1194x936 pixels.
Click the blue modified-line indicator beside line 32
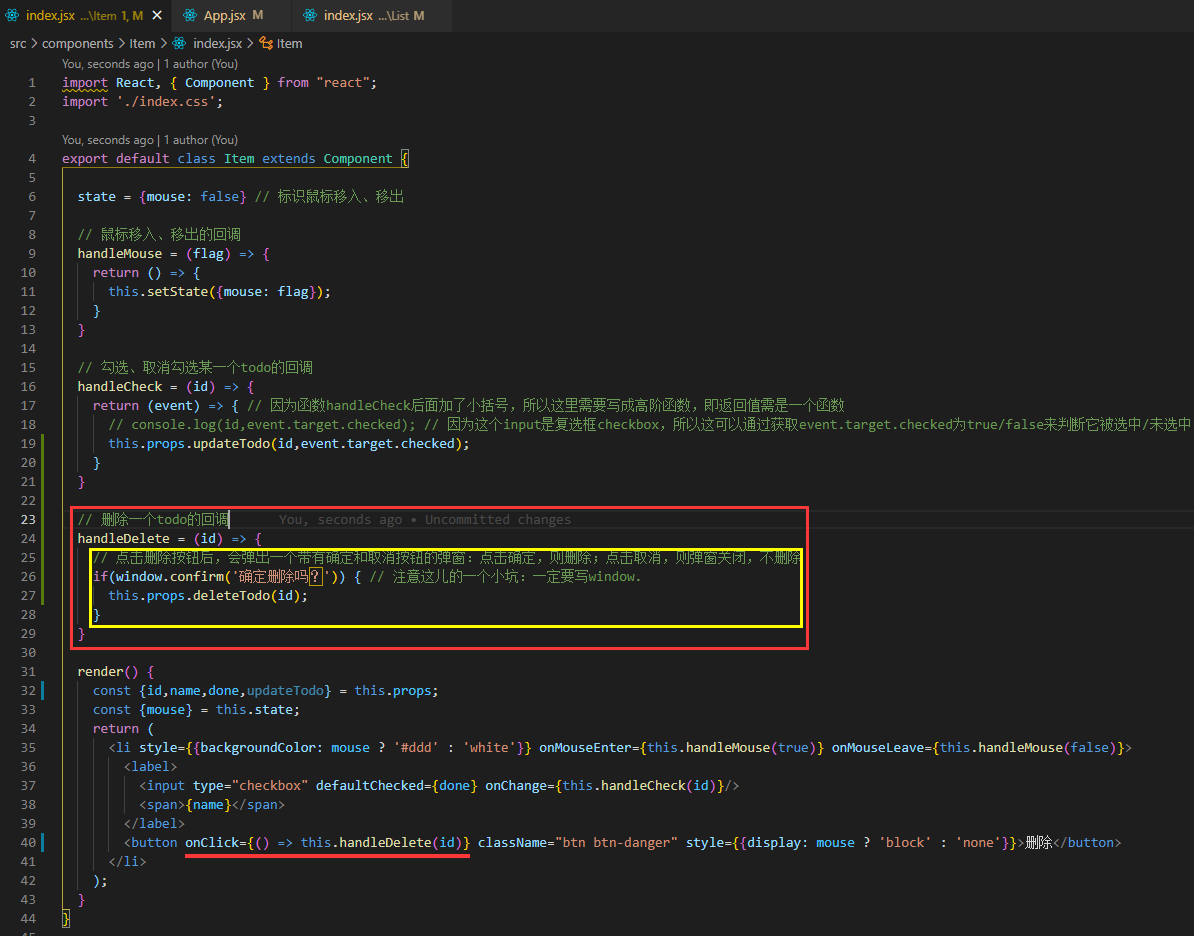[42, 690]
